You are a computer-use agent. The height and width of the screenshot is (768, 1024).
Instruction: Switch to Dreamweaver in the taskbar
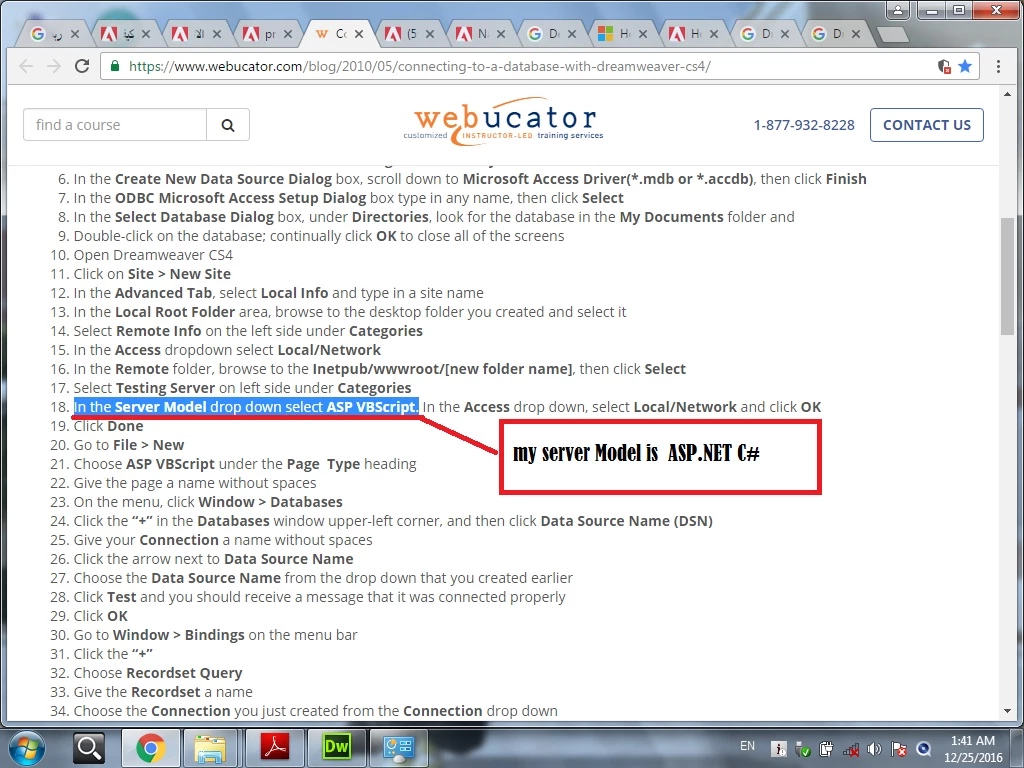point(336,748)
